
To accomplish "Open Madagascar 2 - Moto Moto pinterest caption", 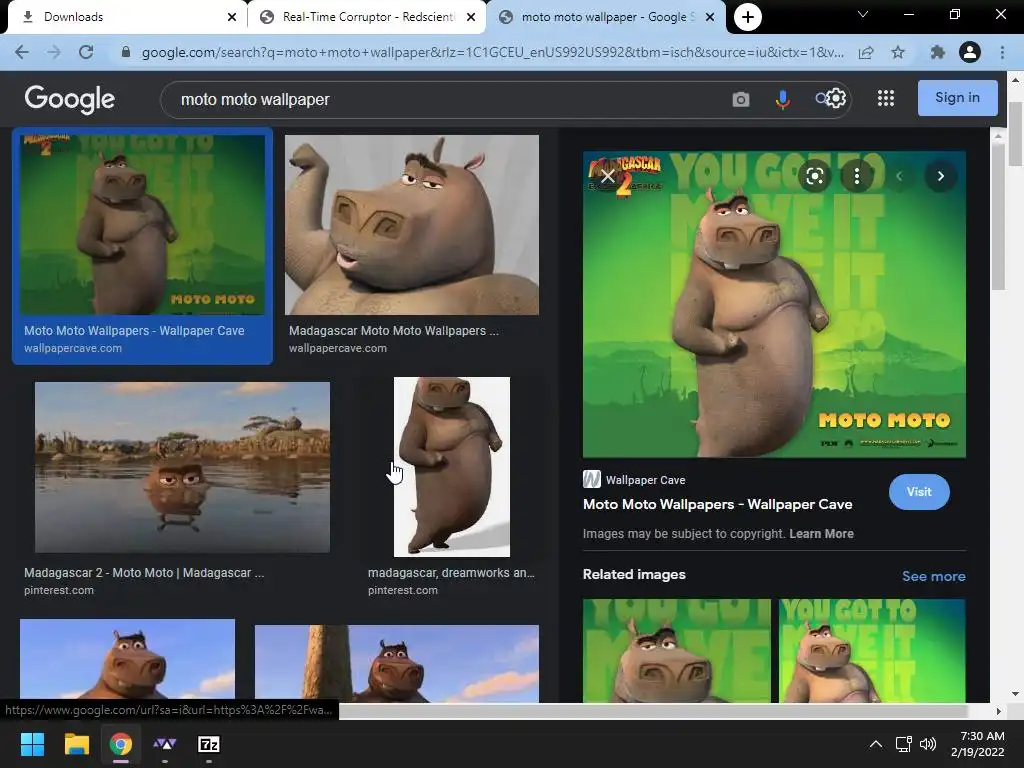I will tap(144, 573).
